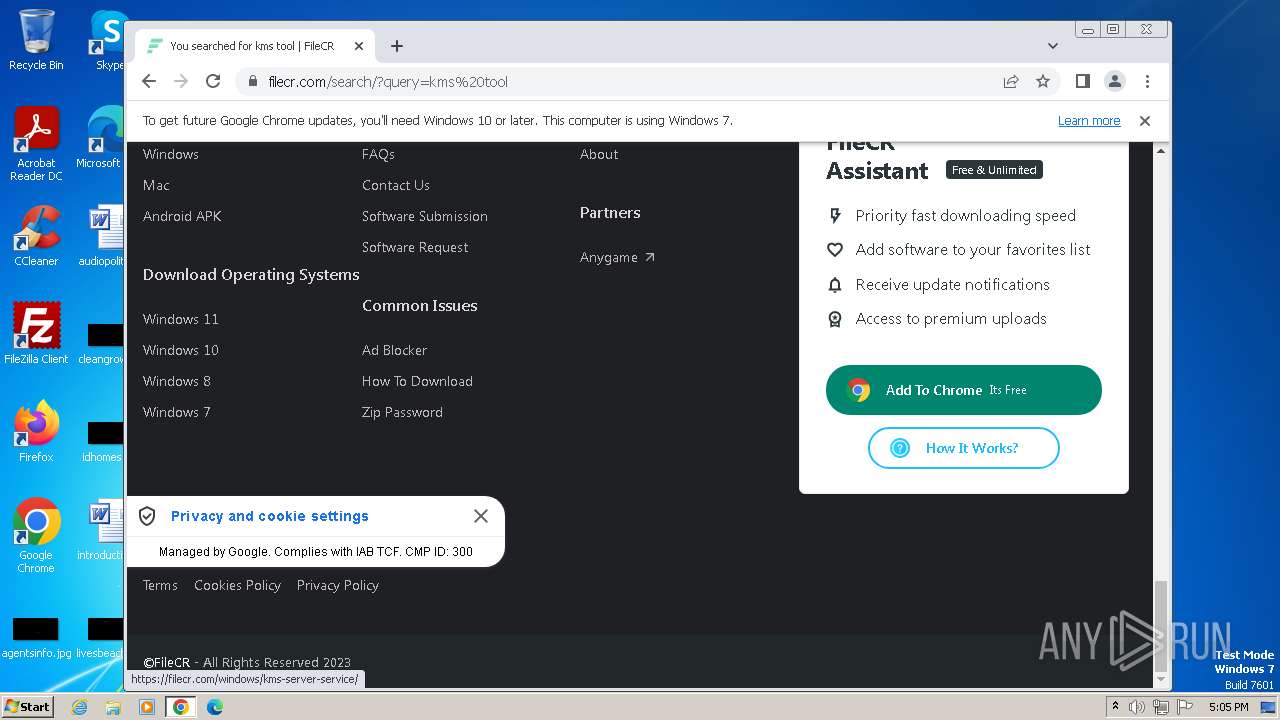1280x720 pixels.
Task: Open the FAQs link
Action: click(378, 154)
